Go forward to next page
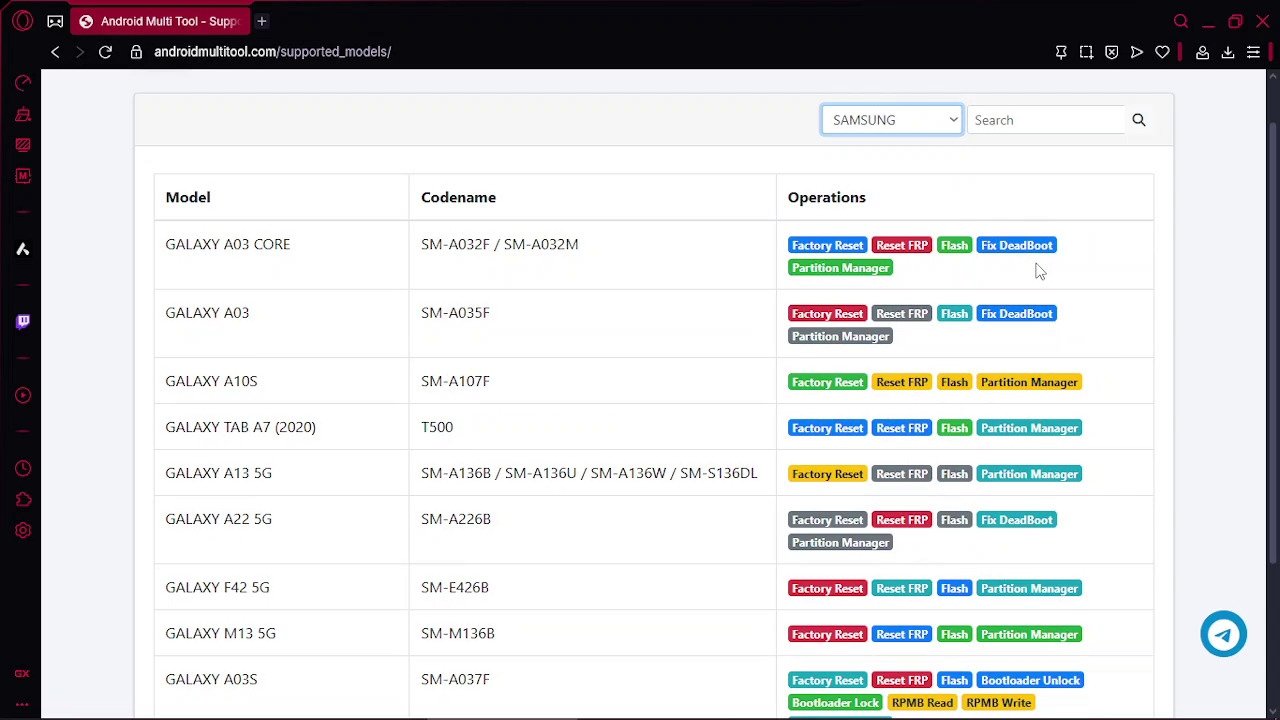This screenshot has width=1280, height=720. (80, 52)
